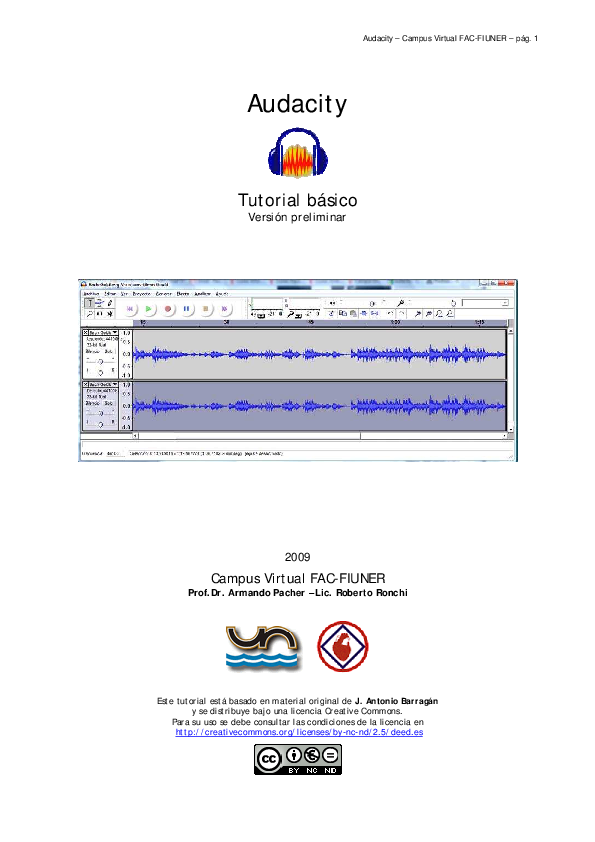Mute the first audio track
Screen dimensions: 595x842
click(92, 351)
